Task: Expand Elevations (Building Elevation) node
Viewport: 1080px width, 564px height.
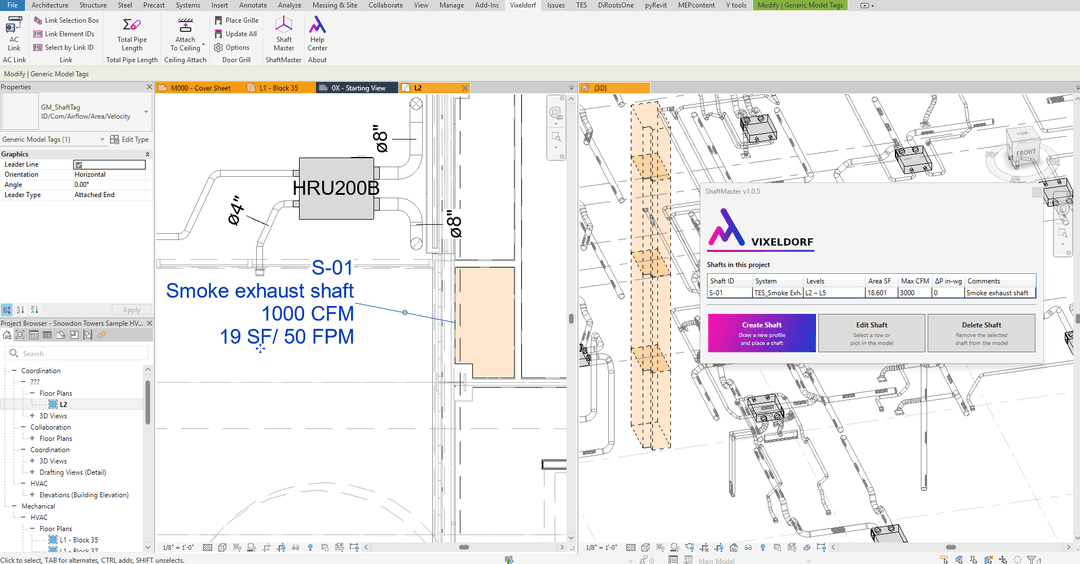Action: (32, 494)
